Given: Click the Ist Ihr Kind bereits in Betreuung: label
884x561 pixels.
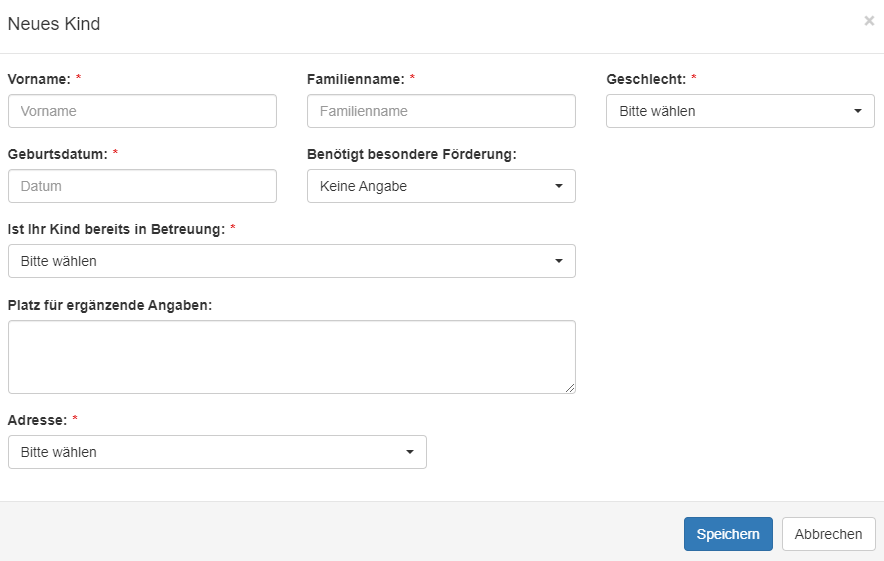Looking at the screenshot, I should (x=116, y=229).
